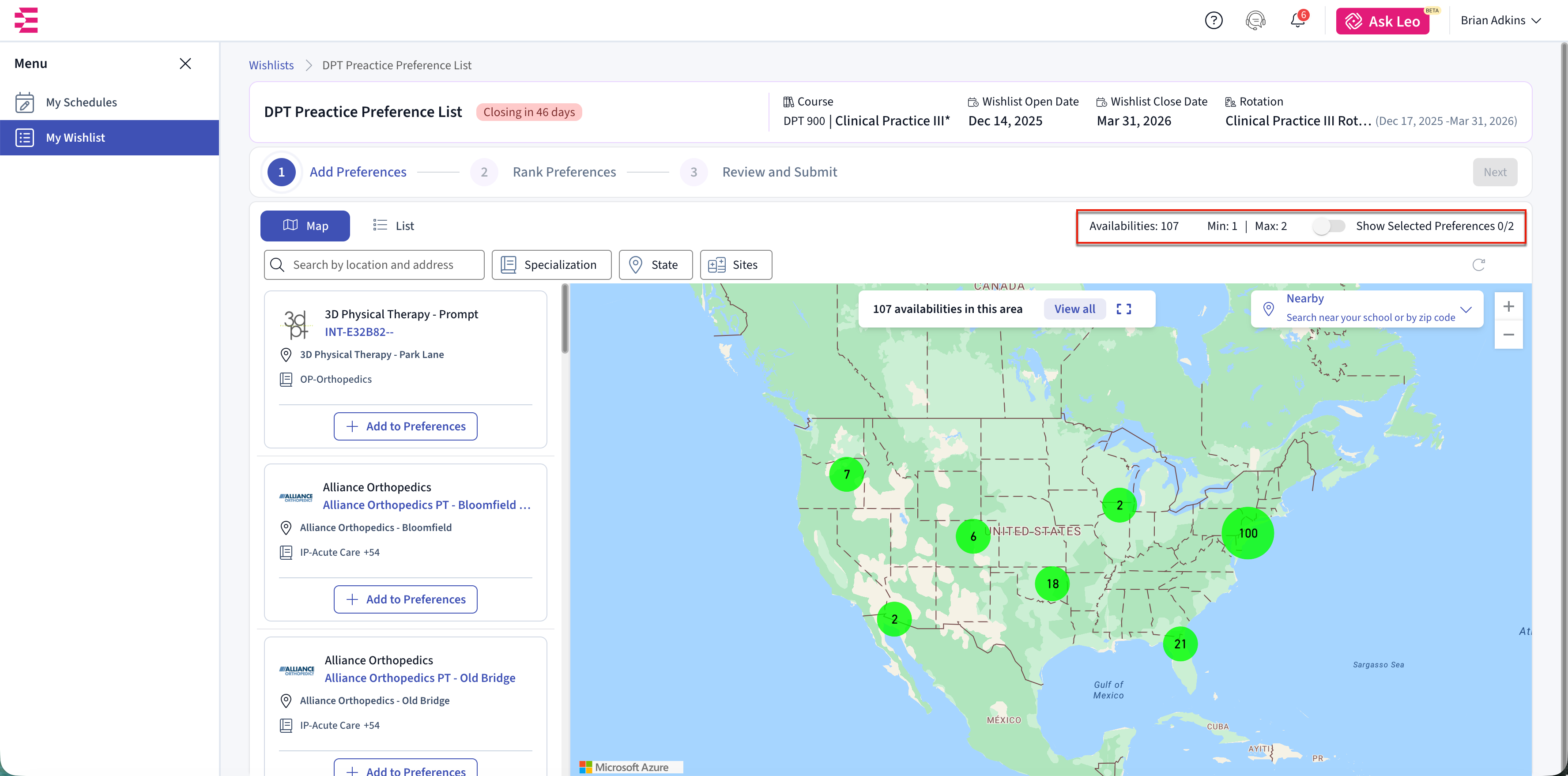Close the Menu sidebar with X icon
Screen dimensions: 1568x776
[x=185, y=63]
